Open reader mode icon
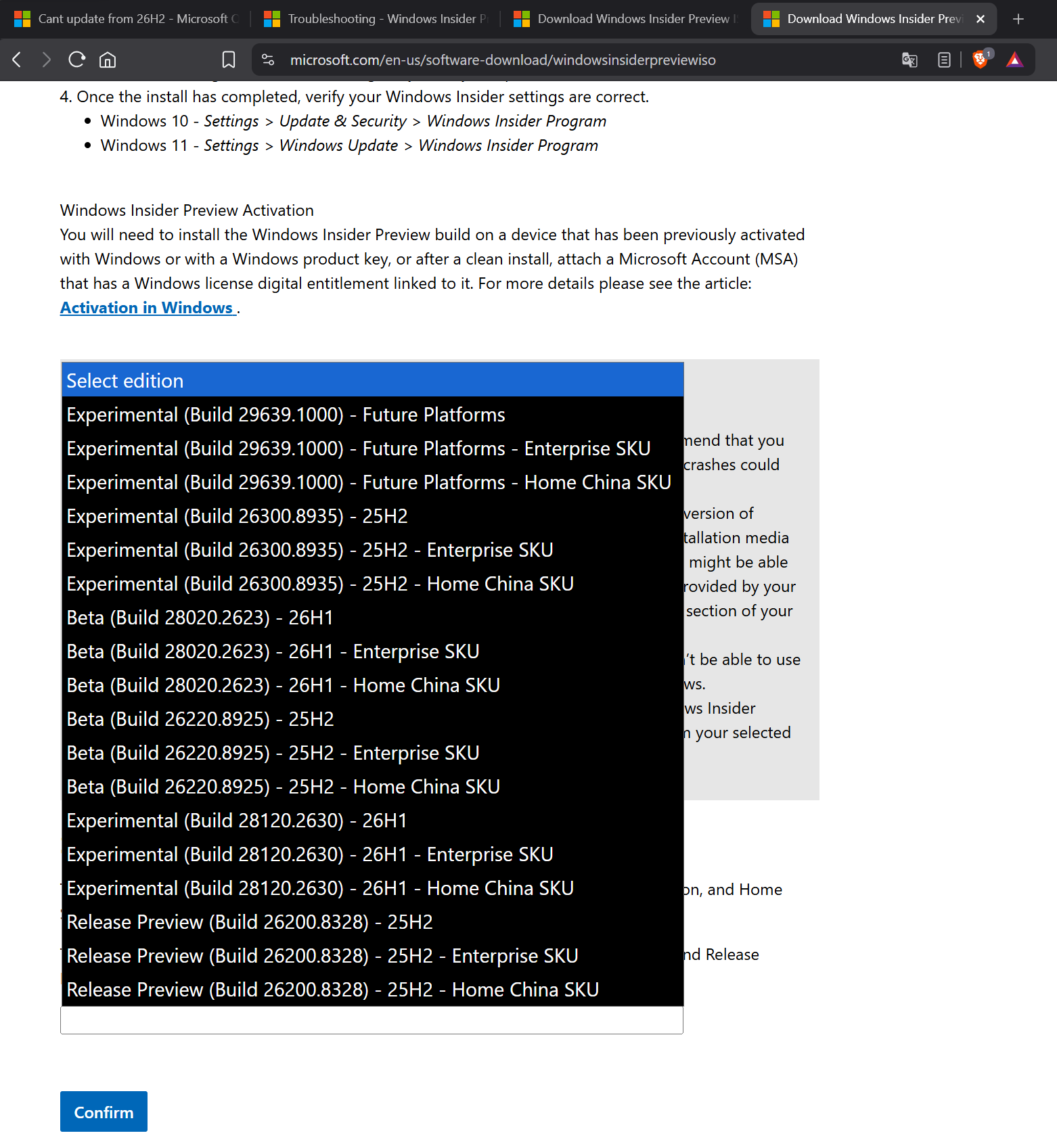The height and width of the screenshot is (1148, 1057). pyautogui.click(x=944, y=60)
